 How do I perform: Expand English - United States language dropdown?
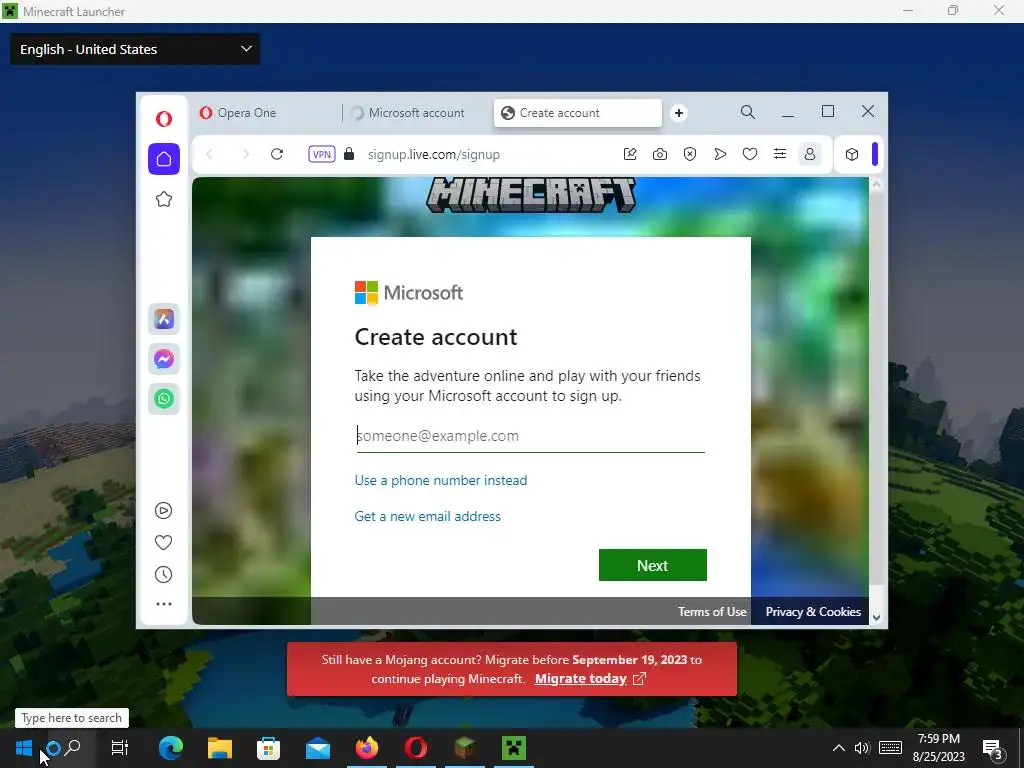pos(135,49)
